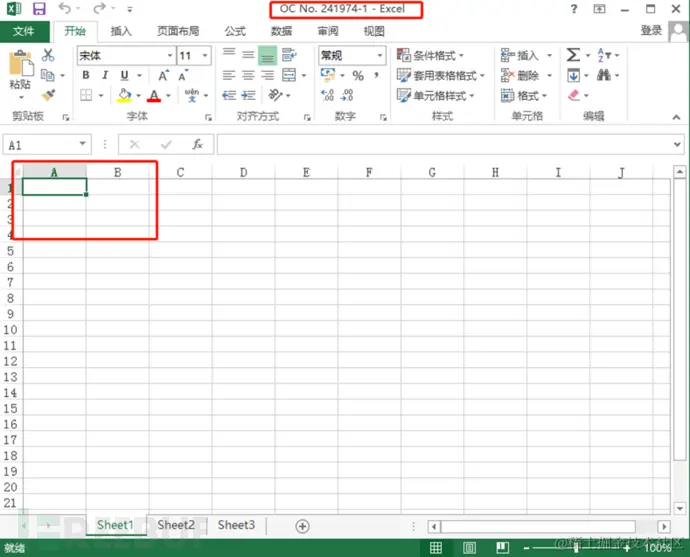Open the font size dropdown showing 11
The height and width of the screenshot is (557, 690).
pos(205,55)
